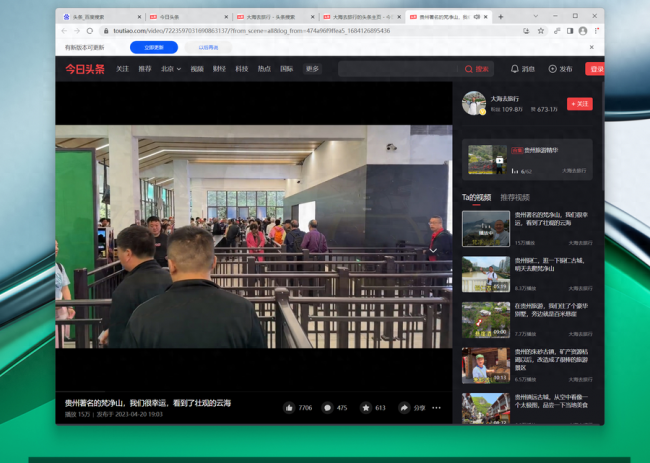The height and width of the screenshot is (463, 650).
Task: Click the 以后再说 later button
Action: 208,47
